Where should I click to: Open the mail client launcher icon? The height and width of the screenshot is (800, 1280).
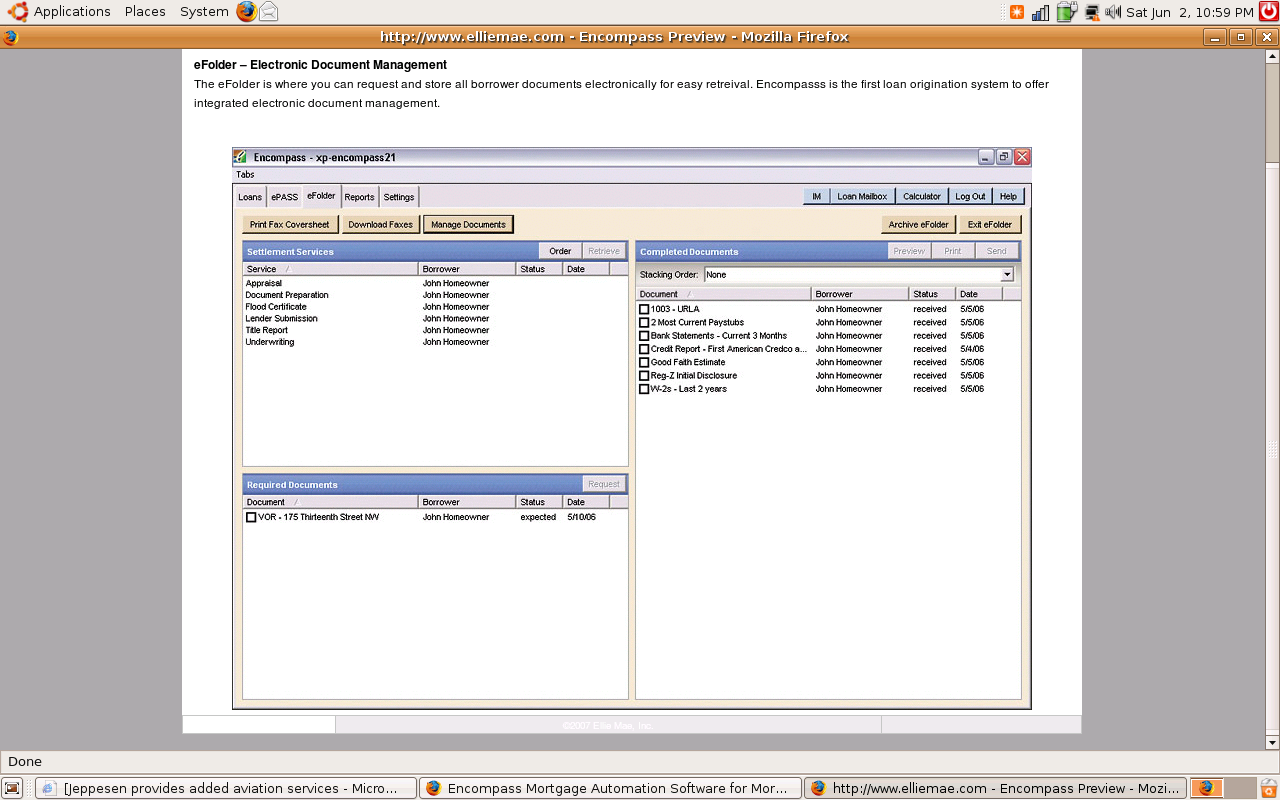coord(268,12)
